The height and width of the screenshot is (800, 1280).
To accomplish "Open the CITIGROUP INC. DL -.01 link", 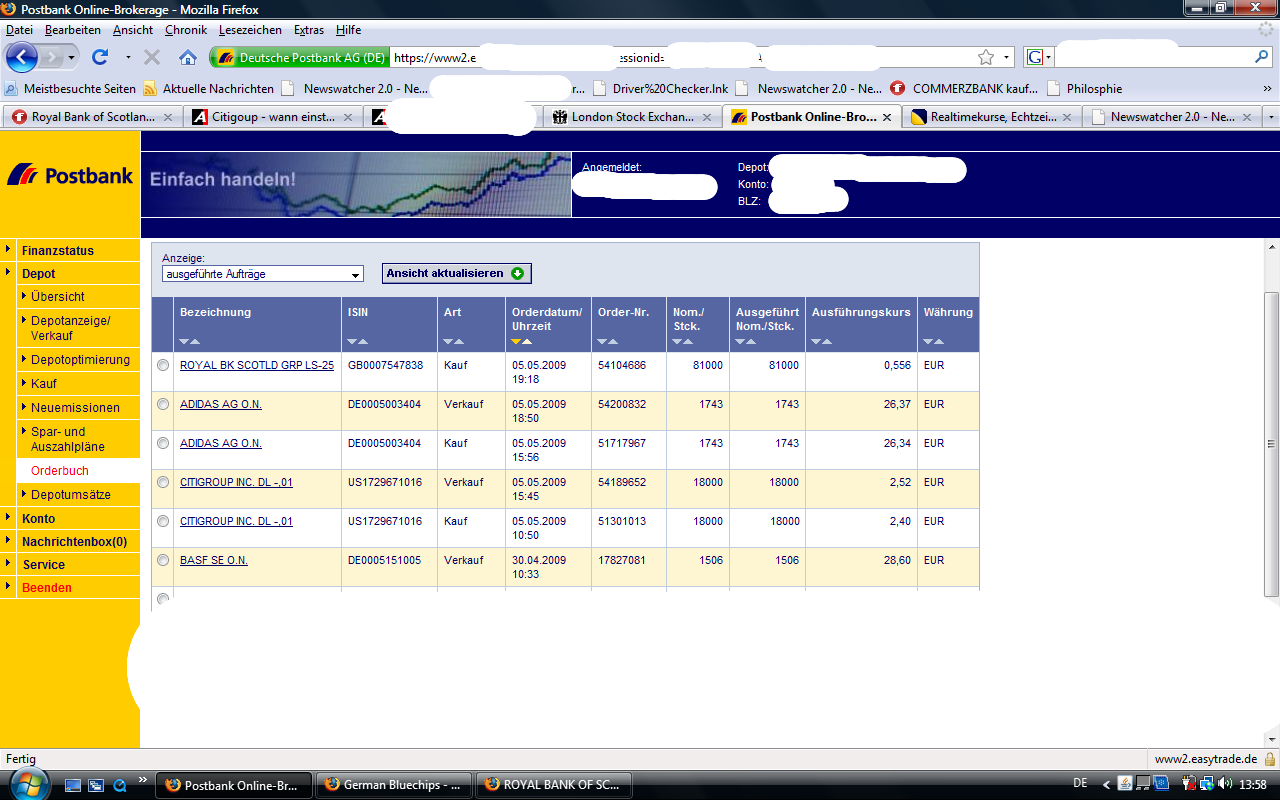I will (x=236, y=482).
